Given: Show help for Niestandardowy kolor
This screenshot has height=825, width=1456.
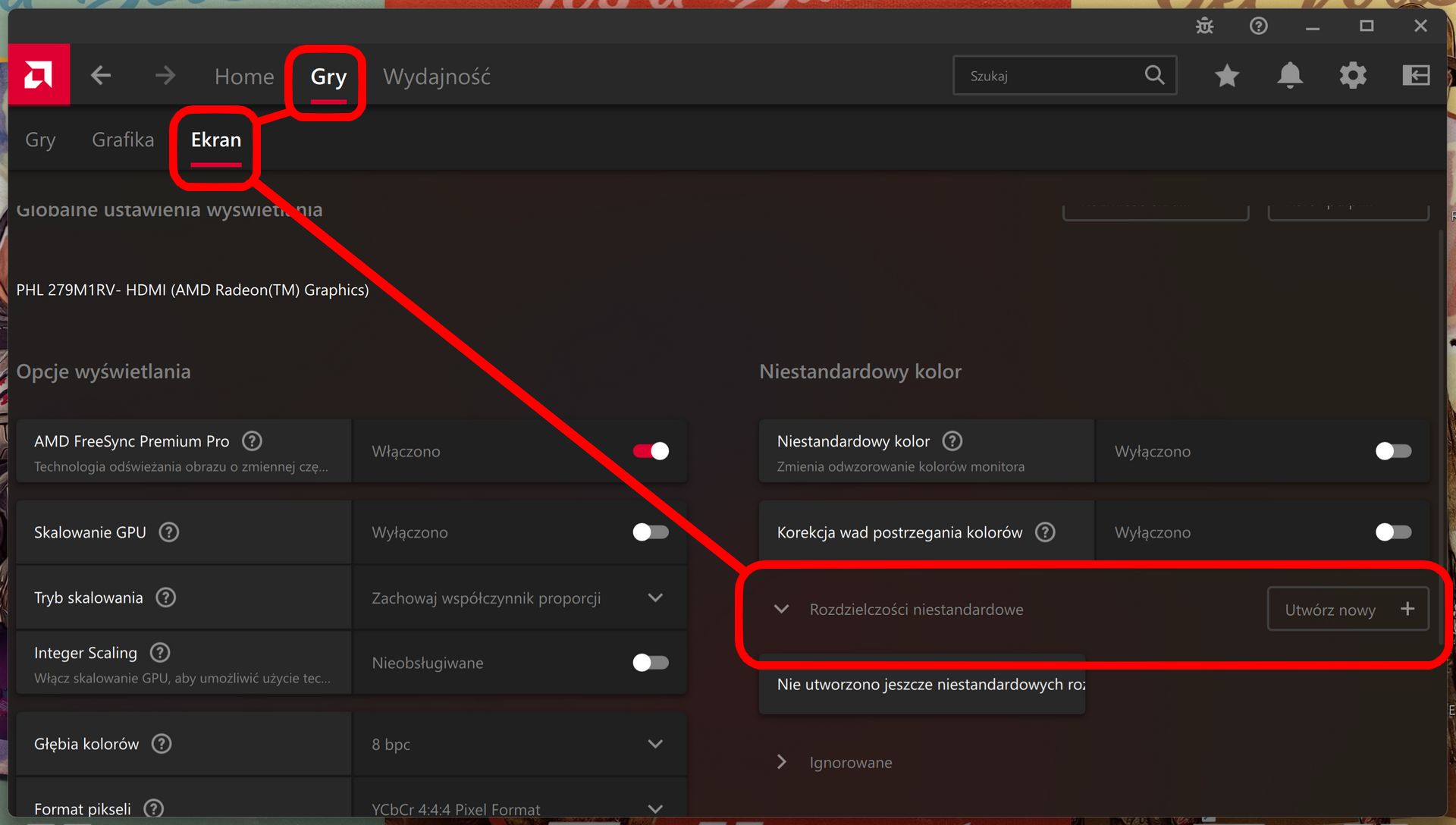Looking at the screenshot, I should coord(952,441).
